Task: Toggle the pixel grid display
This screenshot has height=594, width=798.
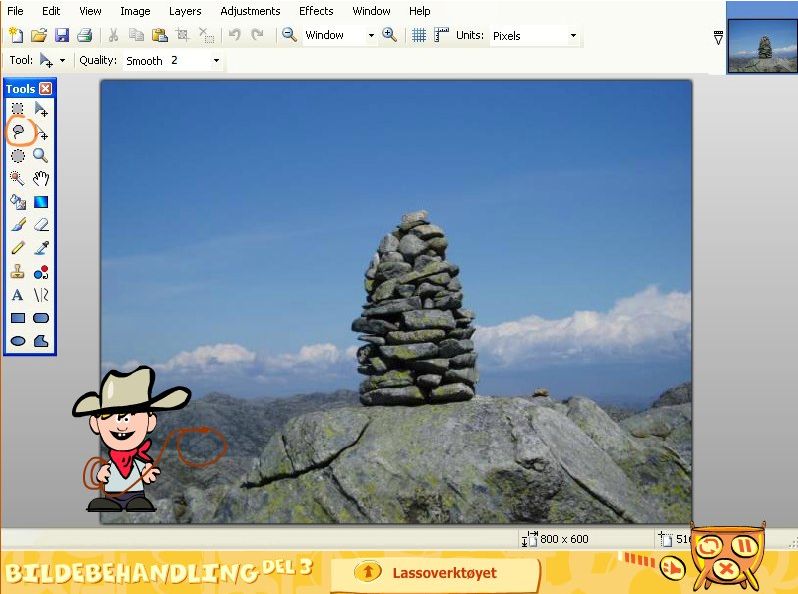Action: [419, 35]
